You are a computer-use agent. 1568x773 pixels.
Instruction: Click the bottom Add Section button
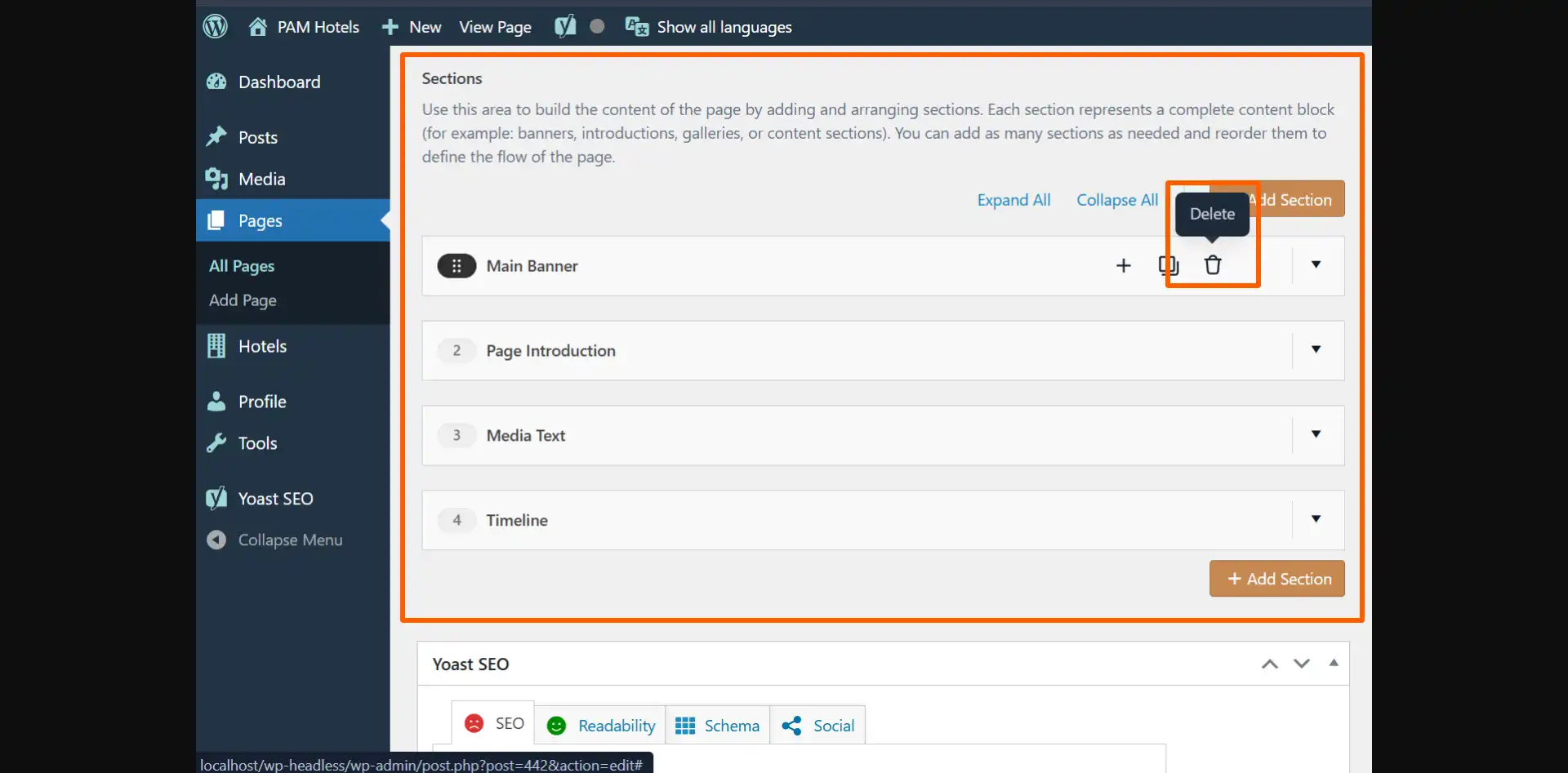pos(1277,579)
